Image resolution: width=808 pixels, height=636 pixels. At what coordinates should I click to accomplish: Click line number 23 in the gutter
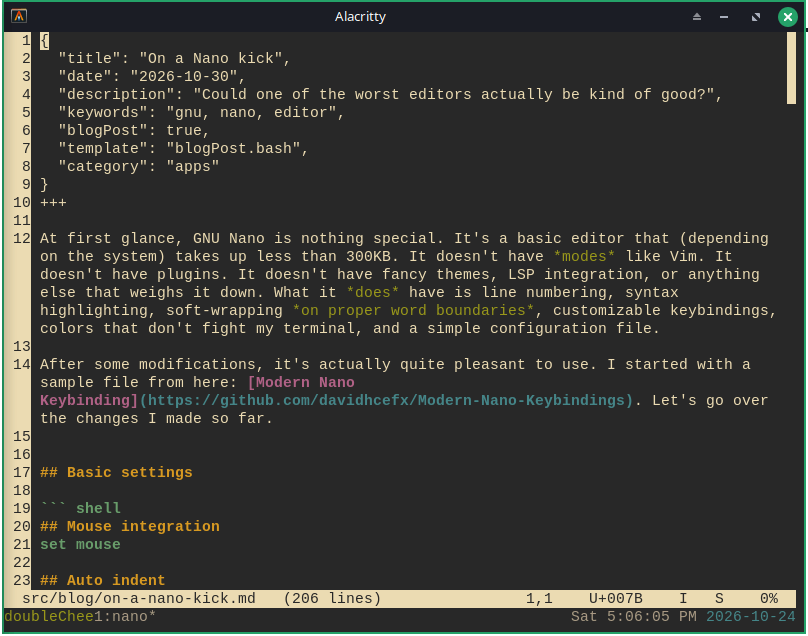(22, 581)
